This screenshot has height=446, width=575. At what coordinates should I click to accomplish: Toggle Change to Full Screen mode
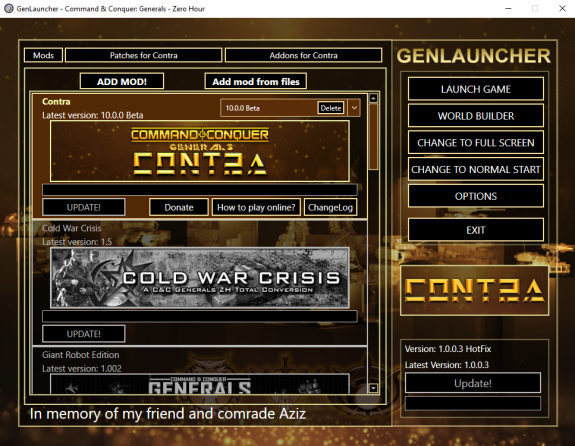476,142
